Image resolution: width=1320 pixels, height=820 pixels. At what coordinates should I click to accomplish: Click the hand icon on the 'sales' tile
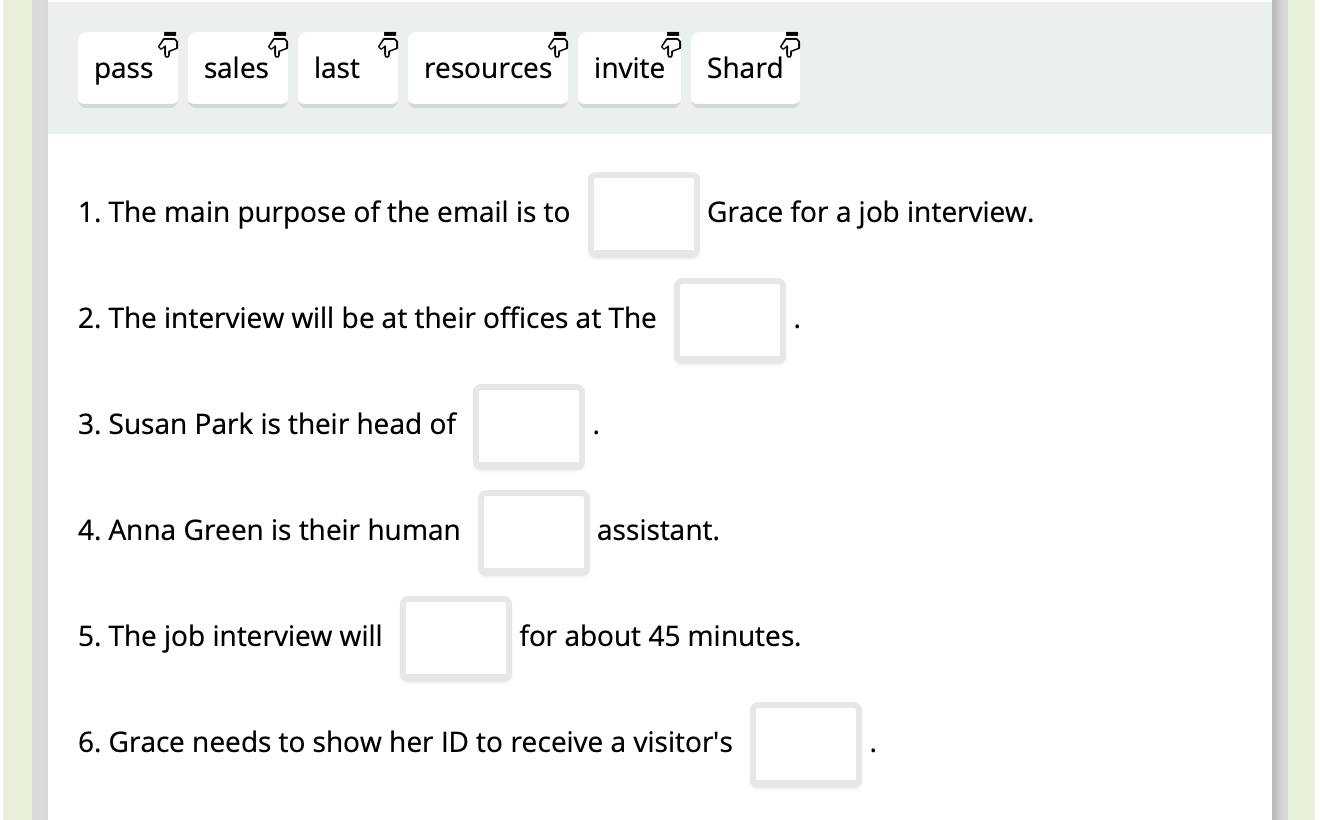click(279, 44)
